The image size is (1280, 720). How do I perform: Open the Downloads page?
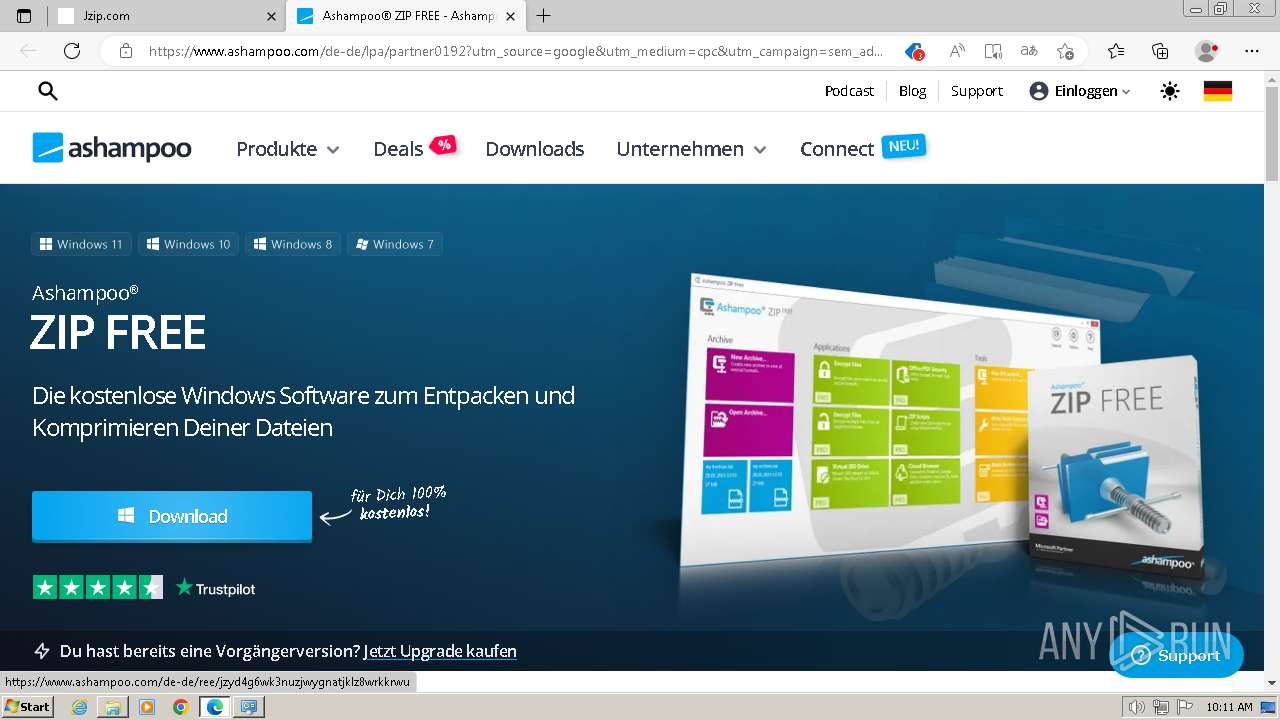pyautogui.click(x=534, y=149)
